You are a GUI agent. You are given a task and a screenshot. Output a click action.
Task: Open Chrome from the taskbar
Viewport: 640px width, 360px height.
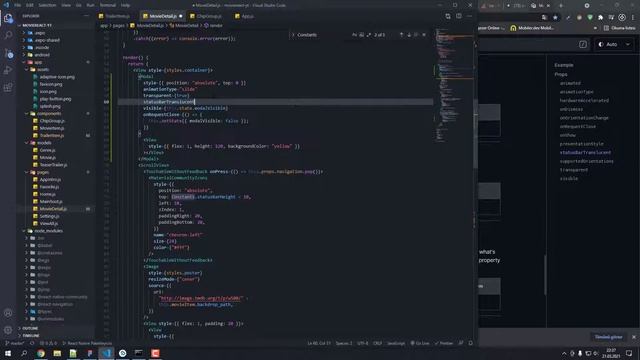[x=41, y=353]
